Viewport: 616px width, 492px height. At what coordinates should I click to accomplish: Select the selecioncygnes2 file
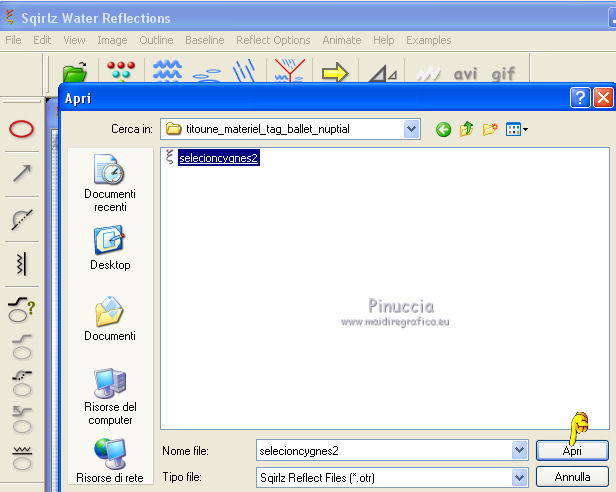[218, 158]
